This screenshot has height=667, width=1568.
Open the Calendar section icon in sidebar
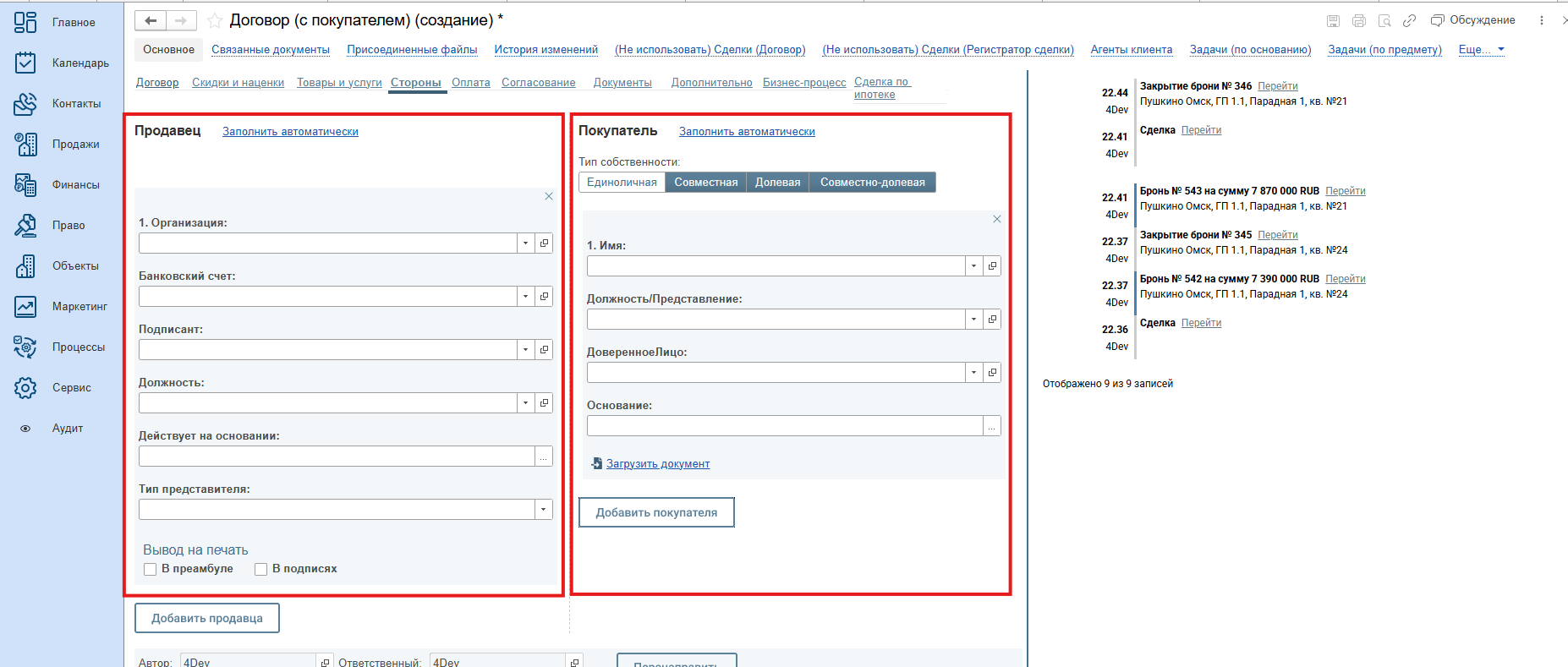(25, 63)
